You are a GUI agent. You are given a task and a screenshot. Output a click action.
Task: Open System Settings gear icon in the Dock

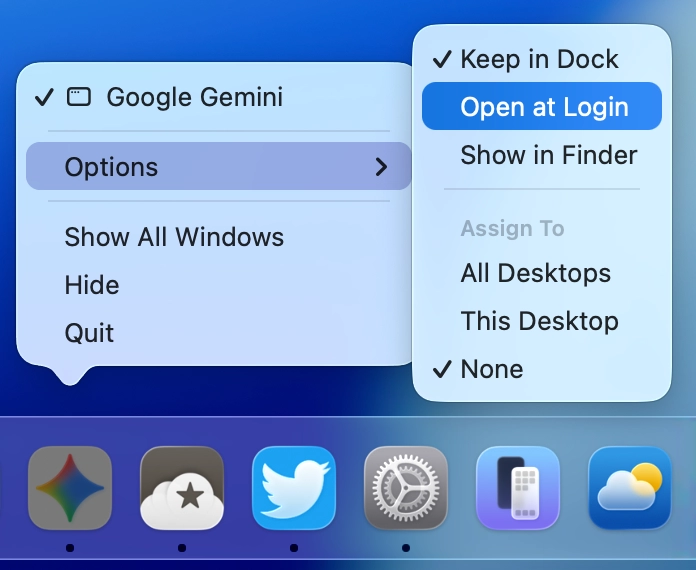pyautogui.click(x=405, y=487)
